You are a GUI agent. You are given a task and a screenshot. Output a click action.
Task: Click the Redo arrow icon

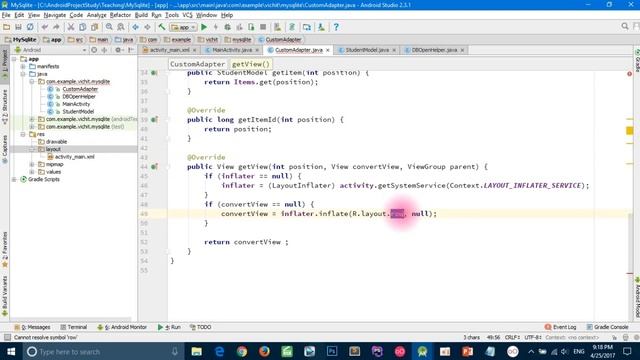coord(56,27)
